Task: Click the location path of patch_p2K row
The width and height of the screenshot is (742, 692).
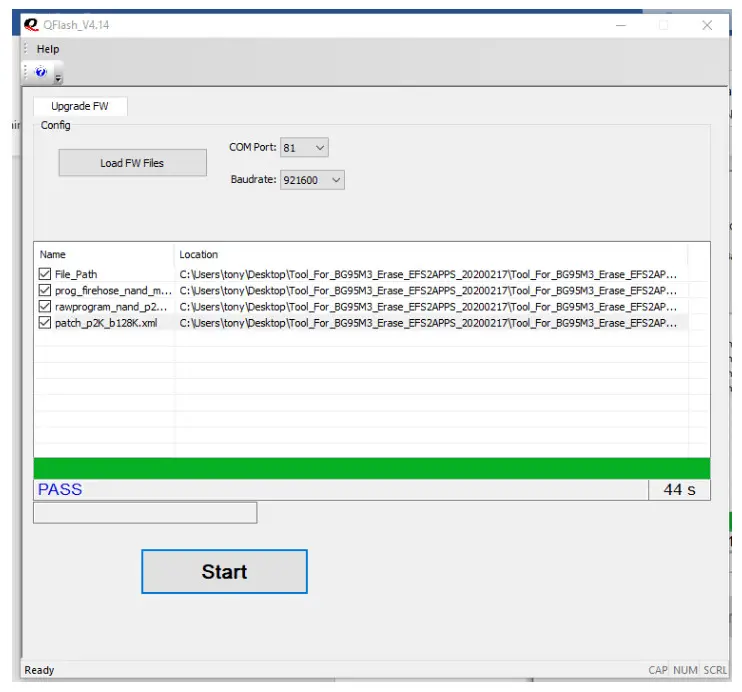Action: (x=428, y=323)
